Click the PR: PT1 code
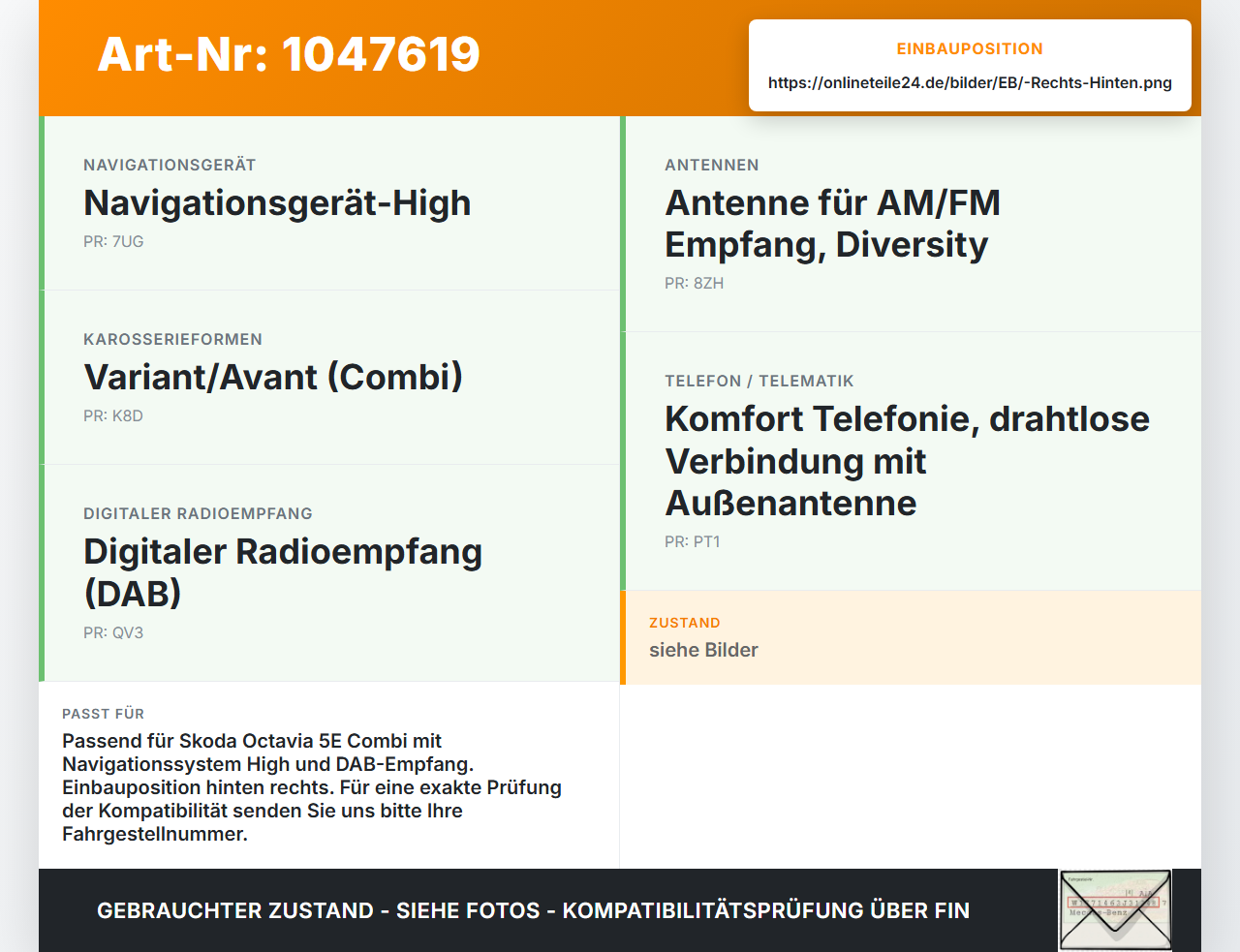Screen dimensions: 1240x952 point(692,542)
